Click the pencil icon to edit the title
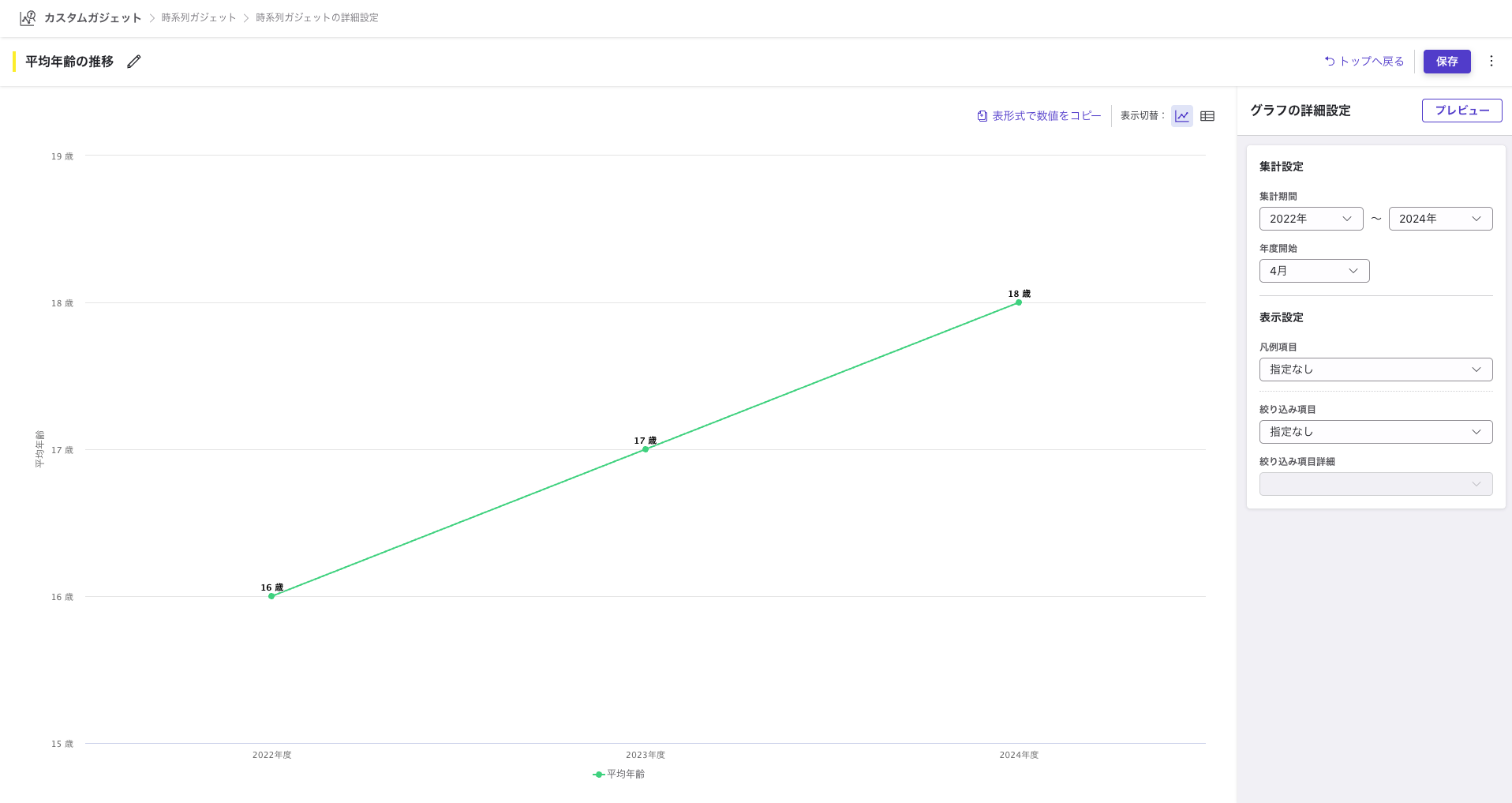The height and width of the screenshot is (803, 1512). [134, 62]
